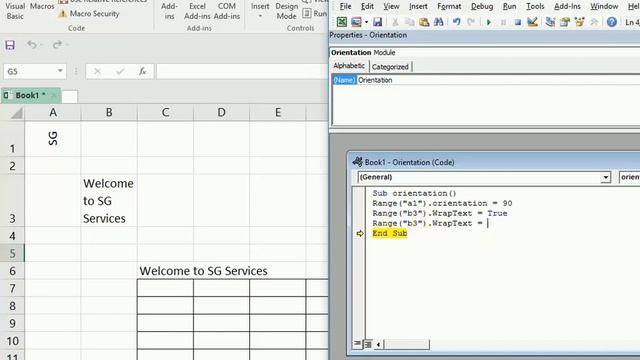Click Procedure View button in code window
The width and height of the screenshot is (640, 360).
point(358,344)
